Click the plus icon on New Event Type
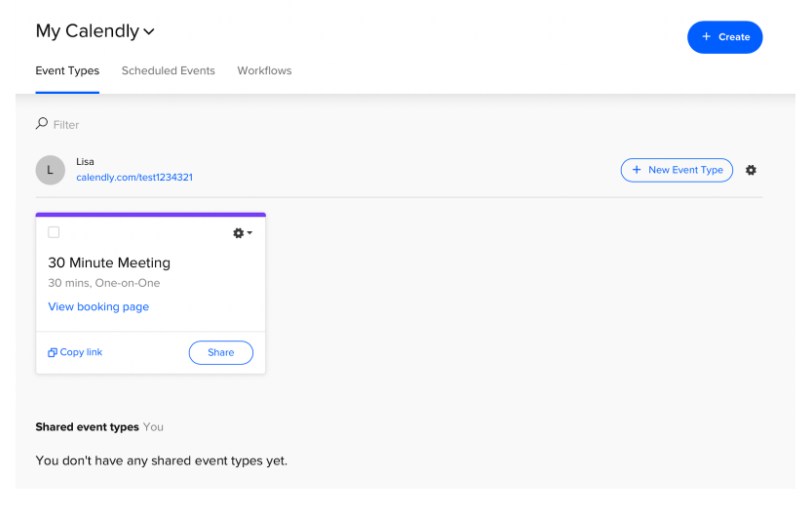This screenshot has width=812, height=511. (636, 170)
